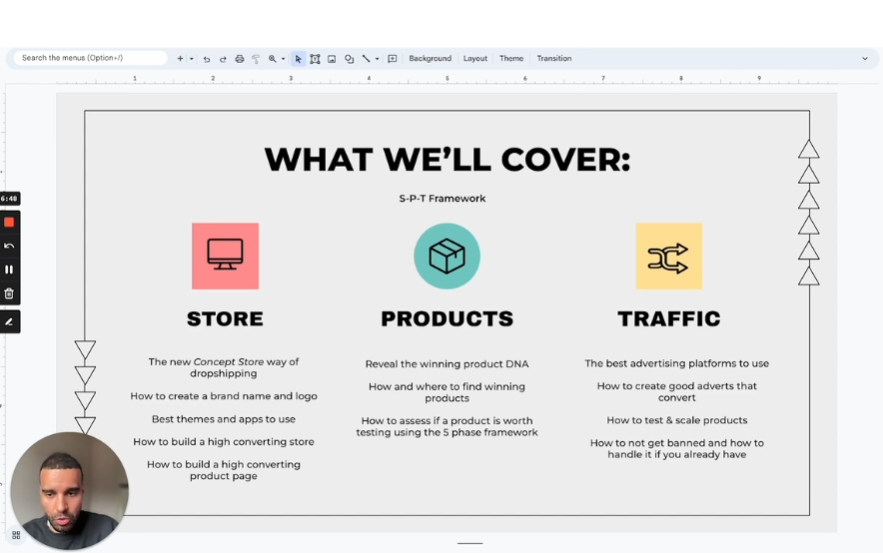Viewport: 883px width, 553px height.
Task: Select the line tool
Action: click(366, 59)
